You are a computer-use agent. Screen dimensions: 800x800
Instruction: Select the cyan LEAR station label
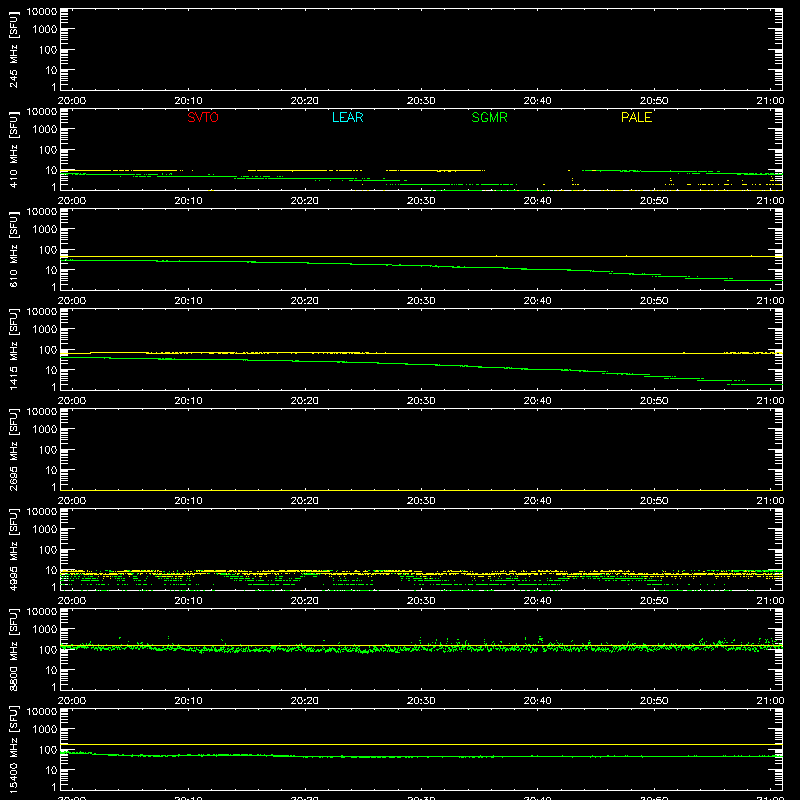[x=347, y=117]
